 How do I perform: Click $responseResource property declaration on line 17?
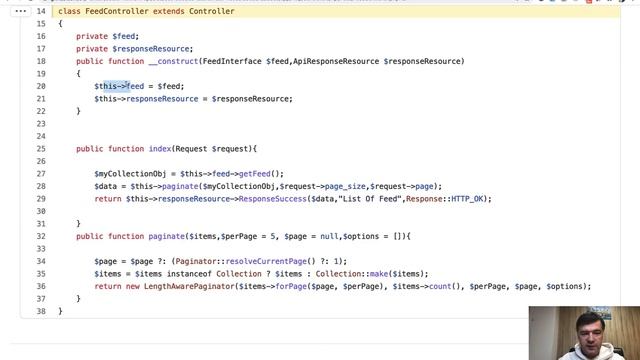pyautogui.click(x=151, y=49)
